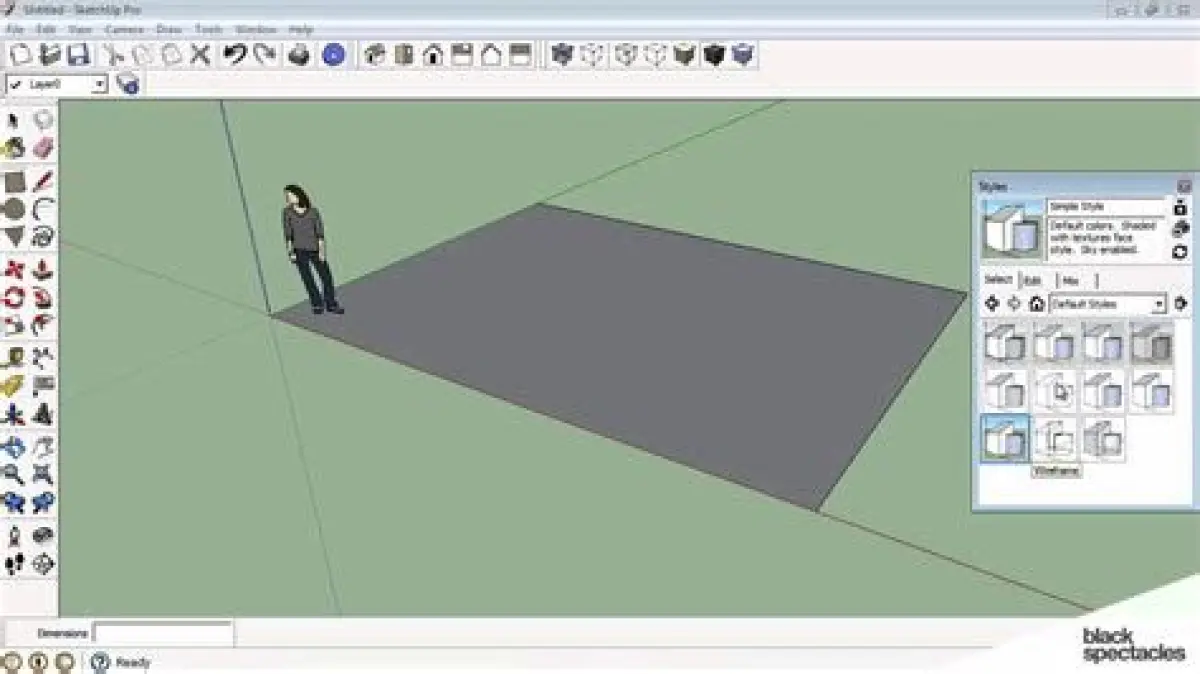Open the Layer0 layer dropdown
1200x674 pixels.
pos(99,85)
